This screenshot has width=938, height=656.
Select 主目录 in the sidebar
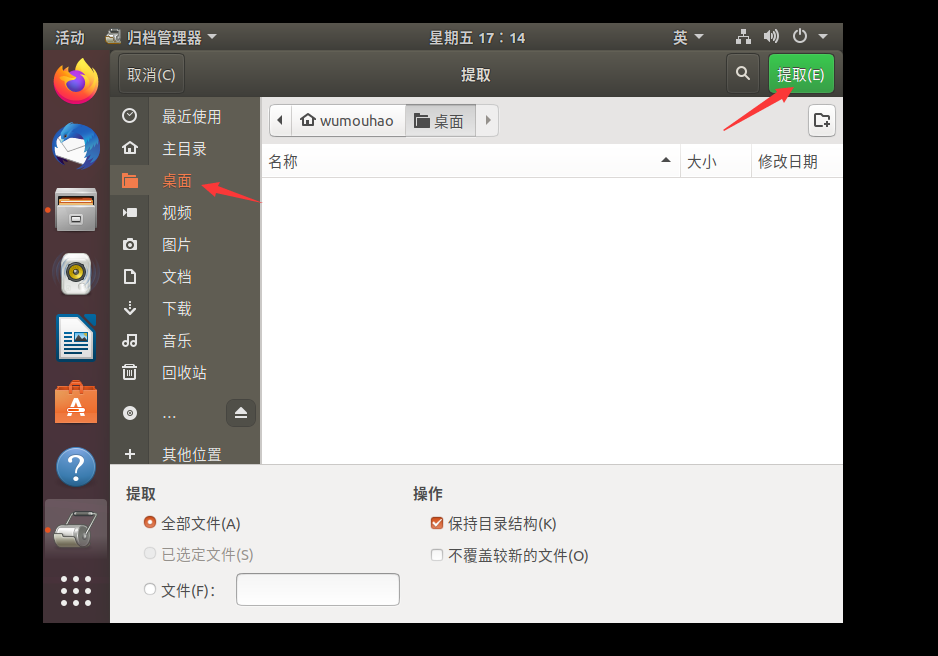(185, 148)
